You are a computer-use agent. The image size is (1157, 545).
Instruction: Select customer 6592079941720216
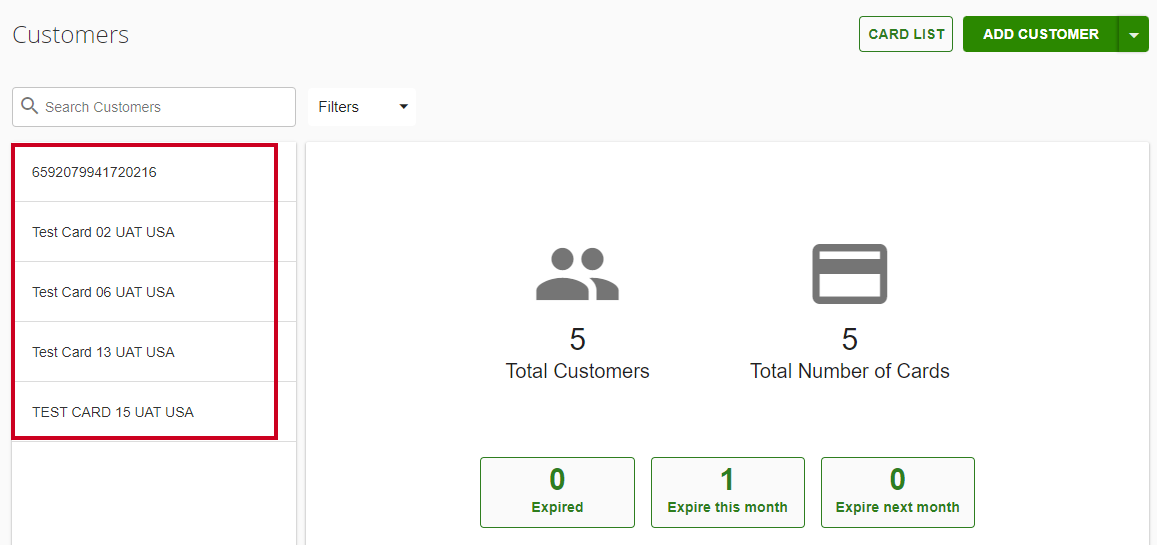pos(154,172)
